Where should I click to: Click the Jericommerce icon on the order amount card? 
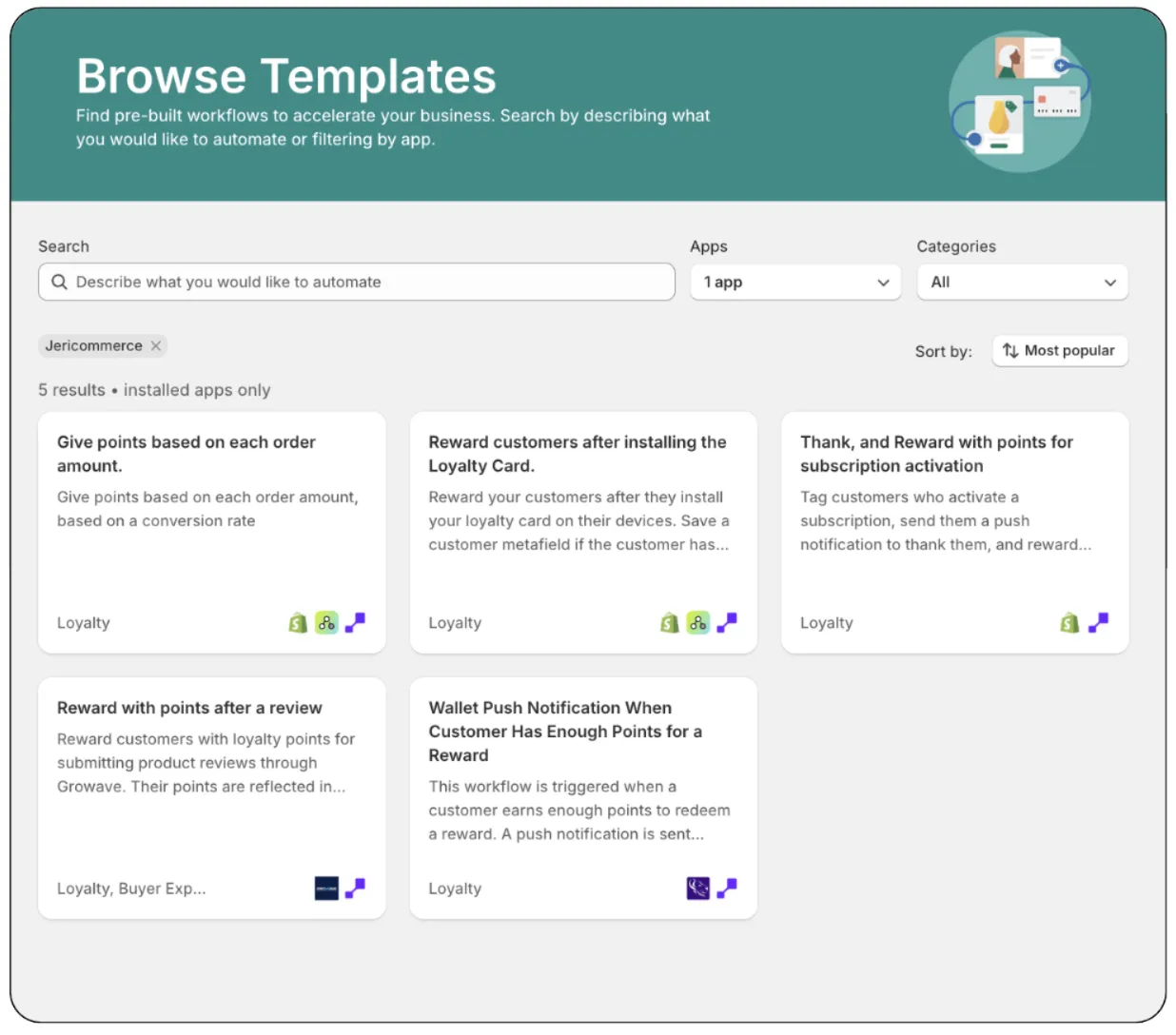point(355,623)
